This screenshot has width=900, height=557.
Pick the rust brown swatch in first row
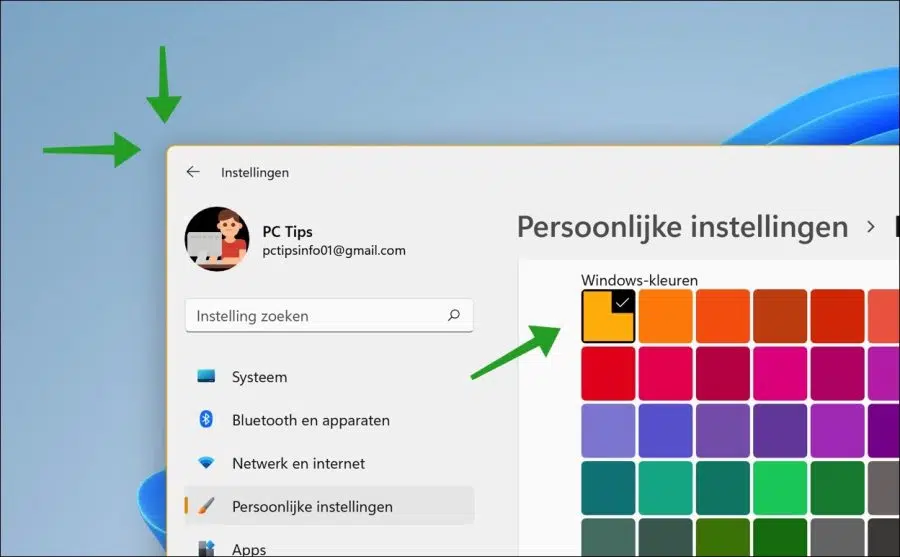pos(780,316)
